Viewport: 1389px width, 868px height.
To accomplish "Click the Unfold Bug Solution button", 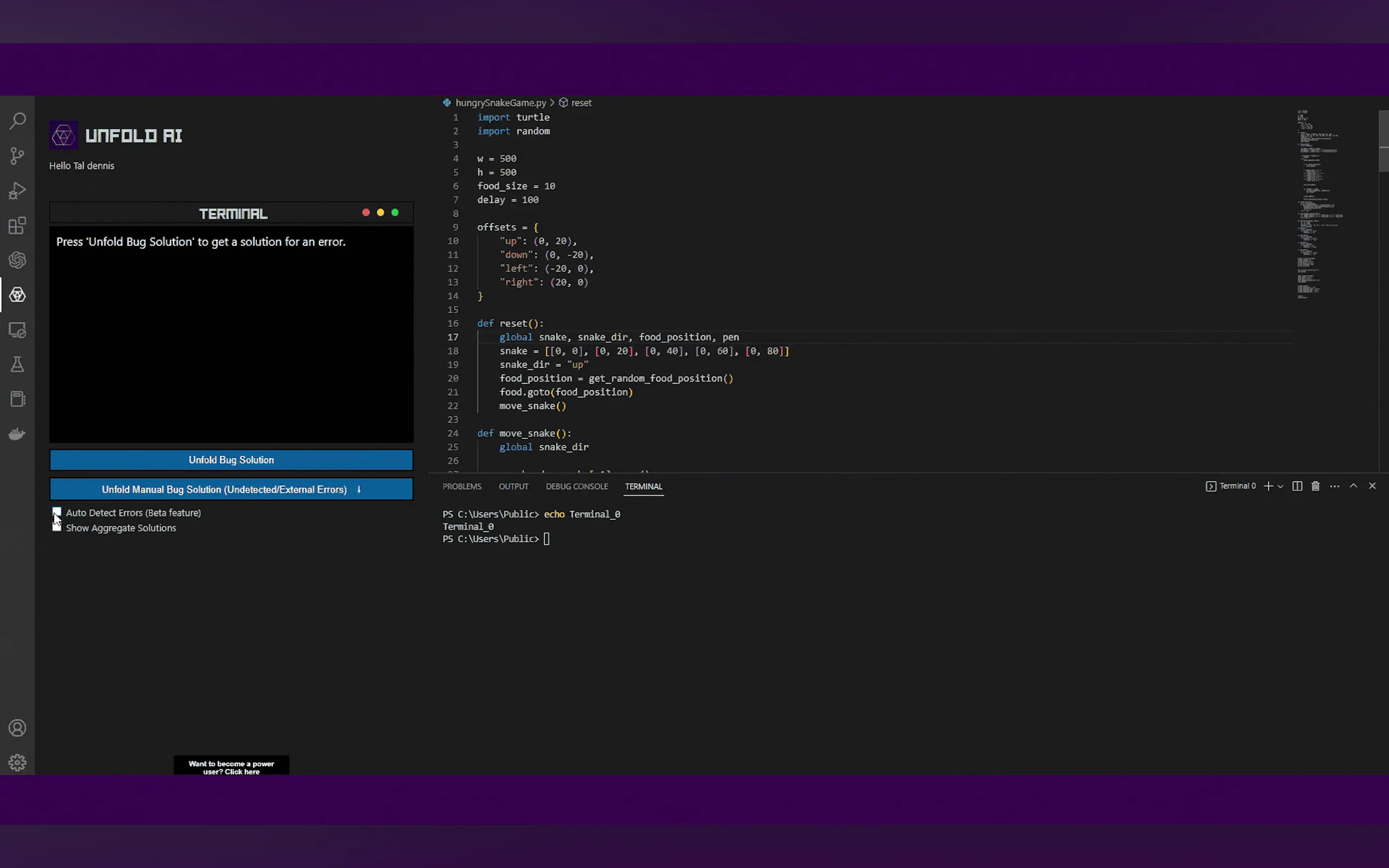I will click(231, 460).
